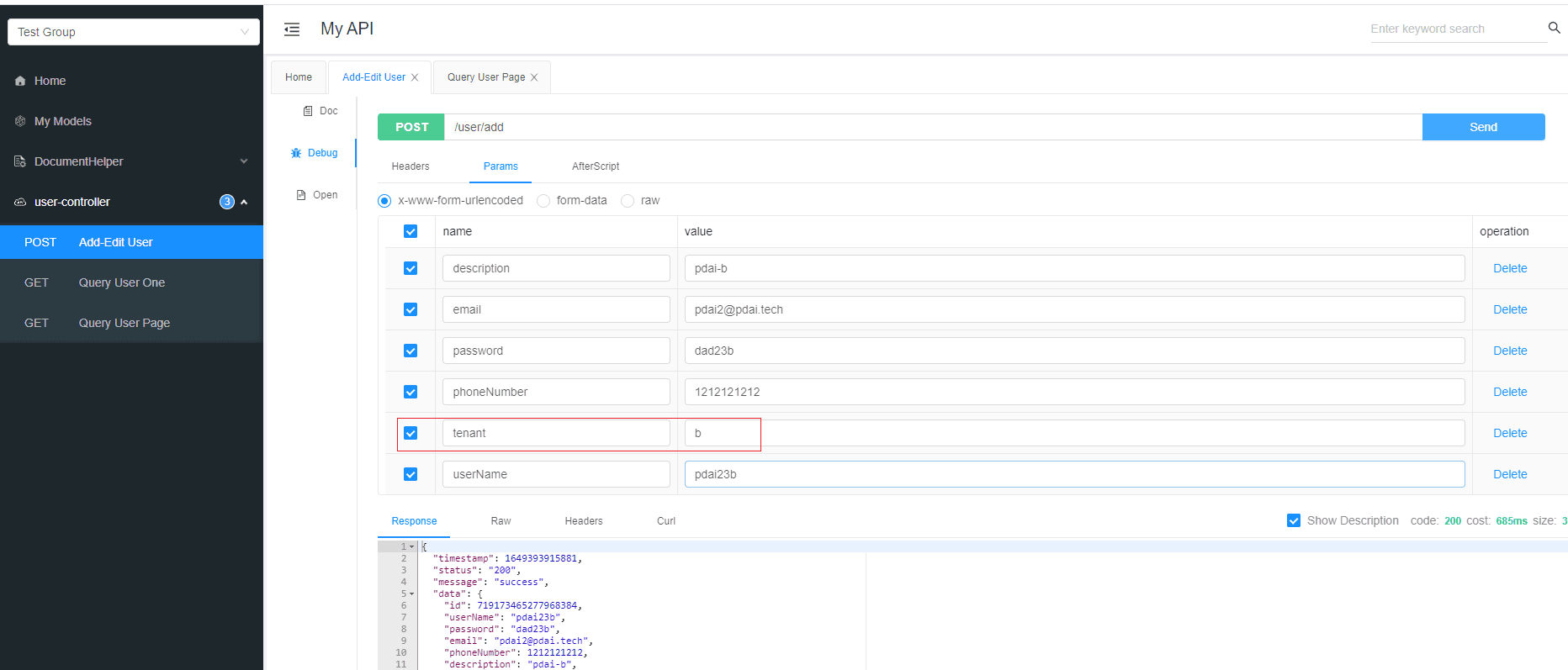Select the form-data radio option
1568x670 pixels.
(x=543, y=201)
